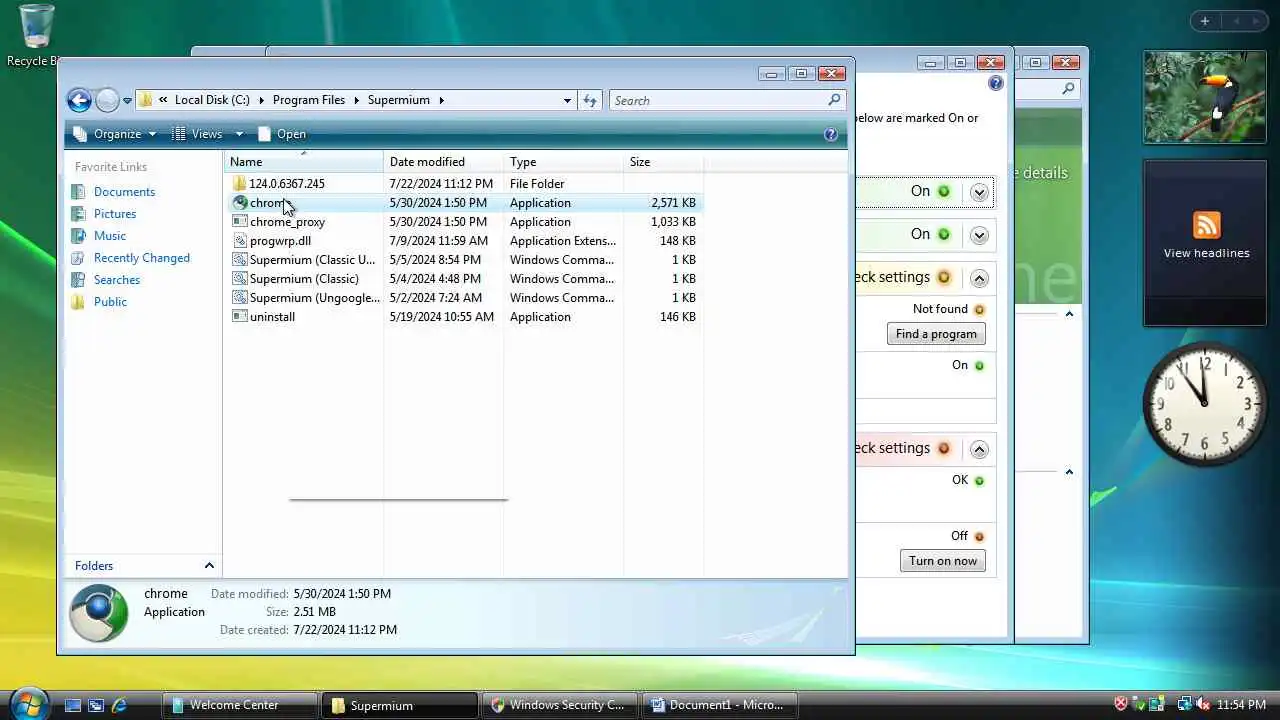Click the Security Center help icon
Screen dimensions: 1280x720
996,84
